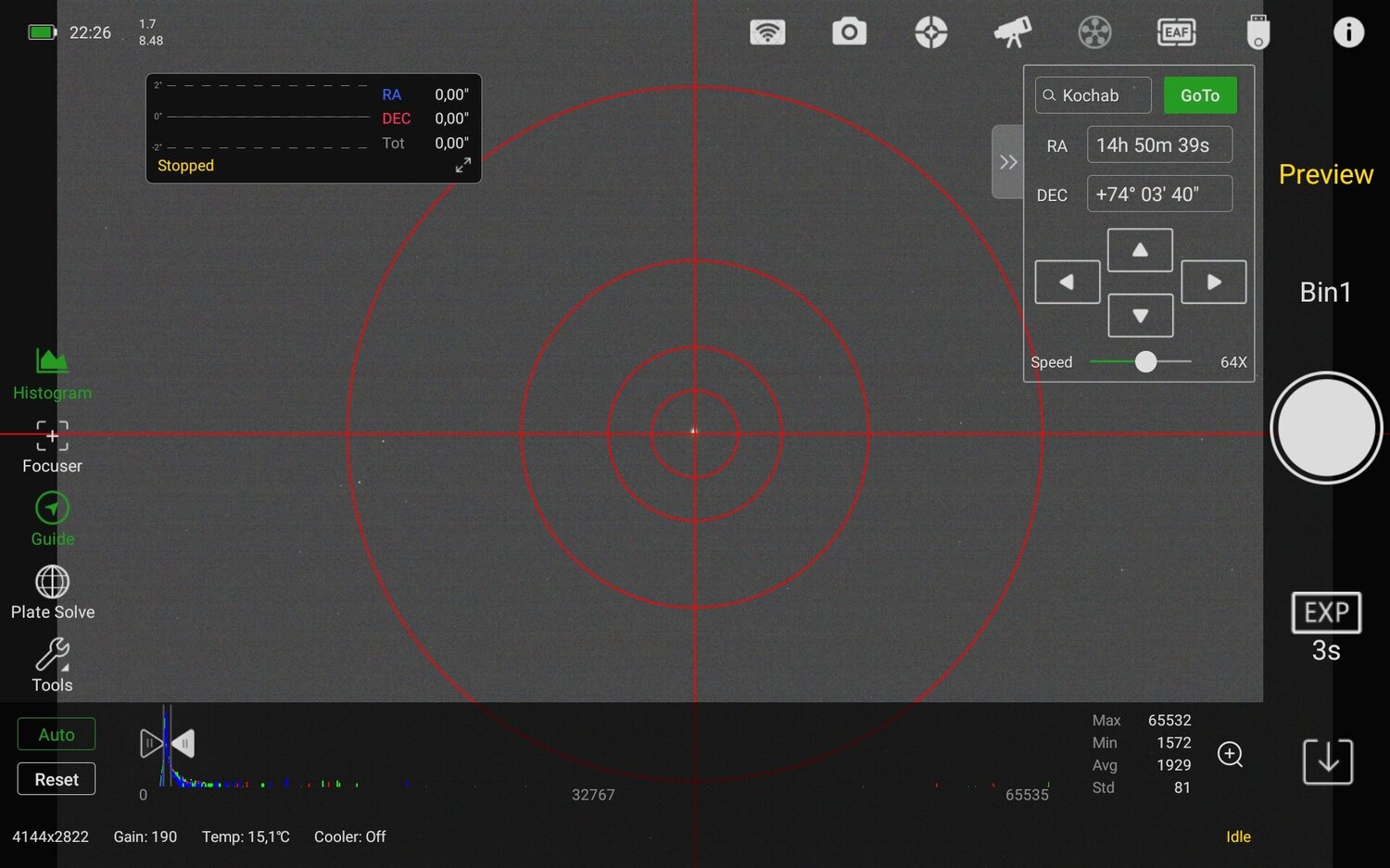Screen dimensions: 1390x868
Task: Reset the histogram stretch
Action: pos(56,778)
